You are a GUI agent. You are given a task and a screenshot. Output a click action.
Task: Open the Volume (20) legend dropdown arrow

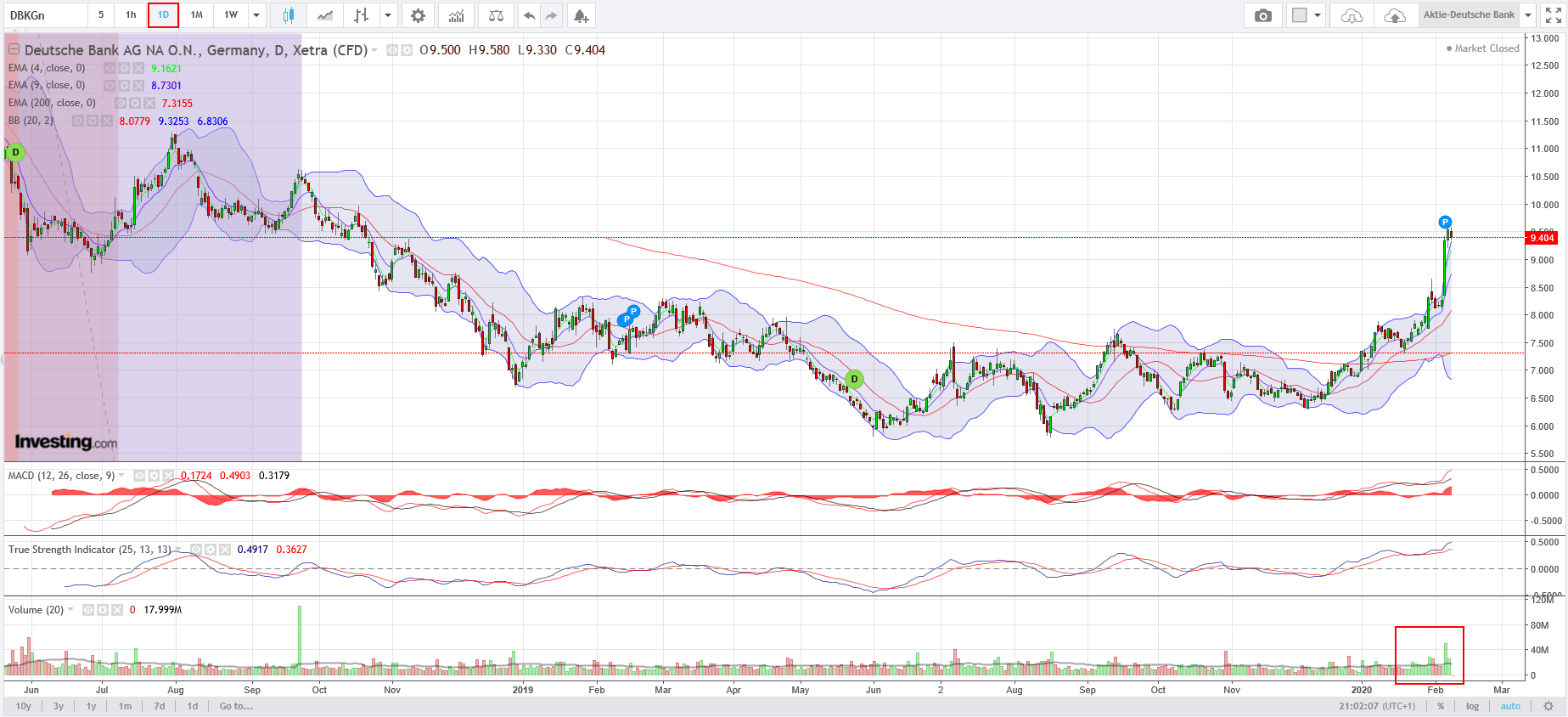tap(70, 610)
